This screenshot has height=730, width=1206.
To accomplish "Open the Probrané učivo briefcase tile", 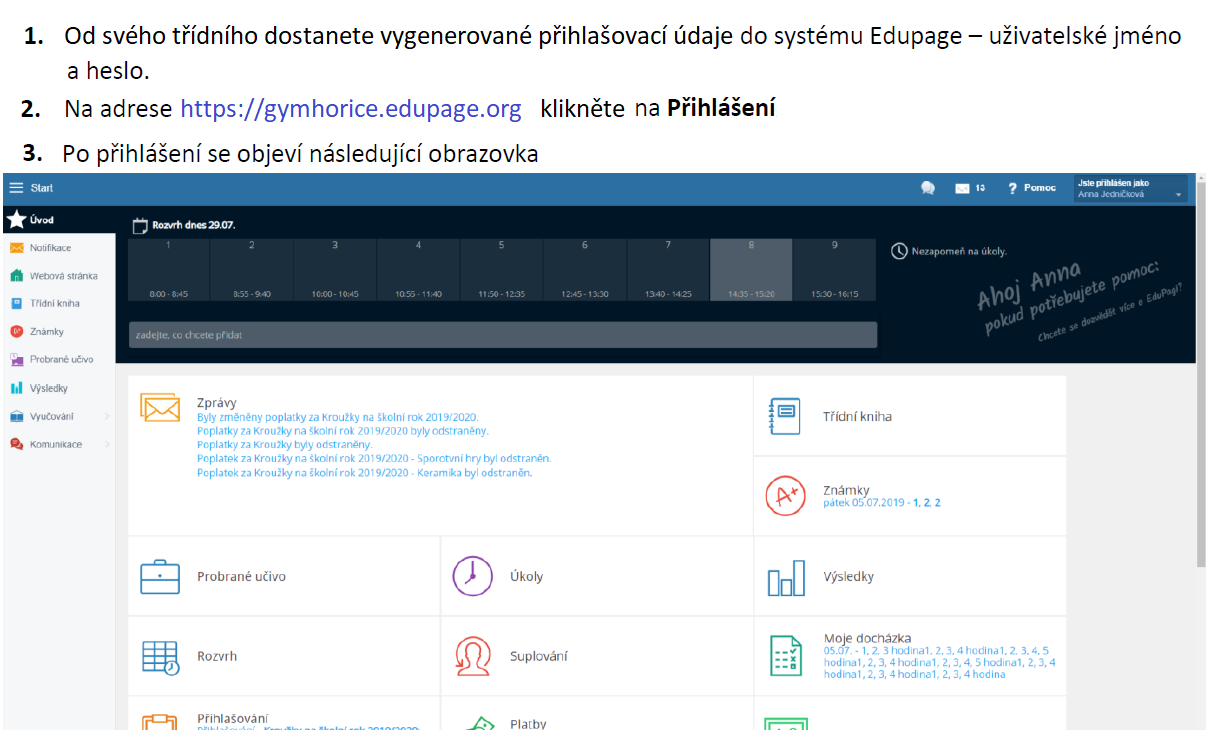I will [284, 576].
